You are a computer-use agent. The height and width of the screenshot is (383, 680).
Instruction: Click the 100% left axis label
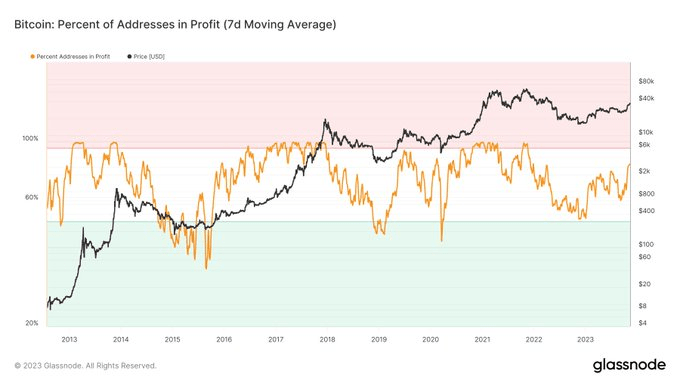click(30, 138)
